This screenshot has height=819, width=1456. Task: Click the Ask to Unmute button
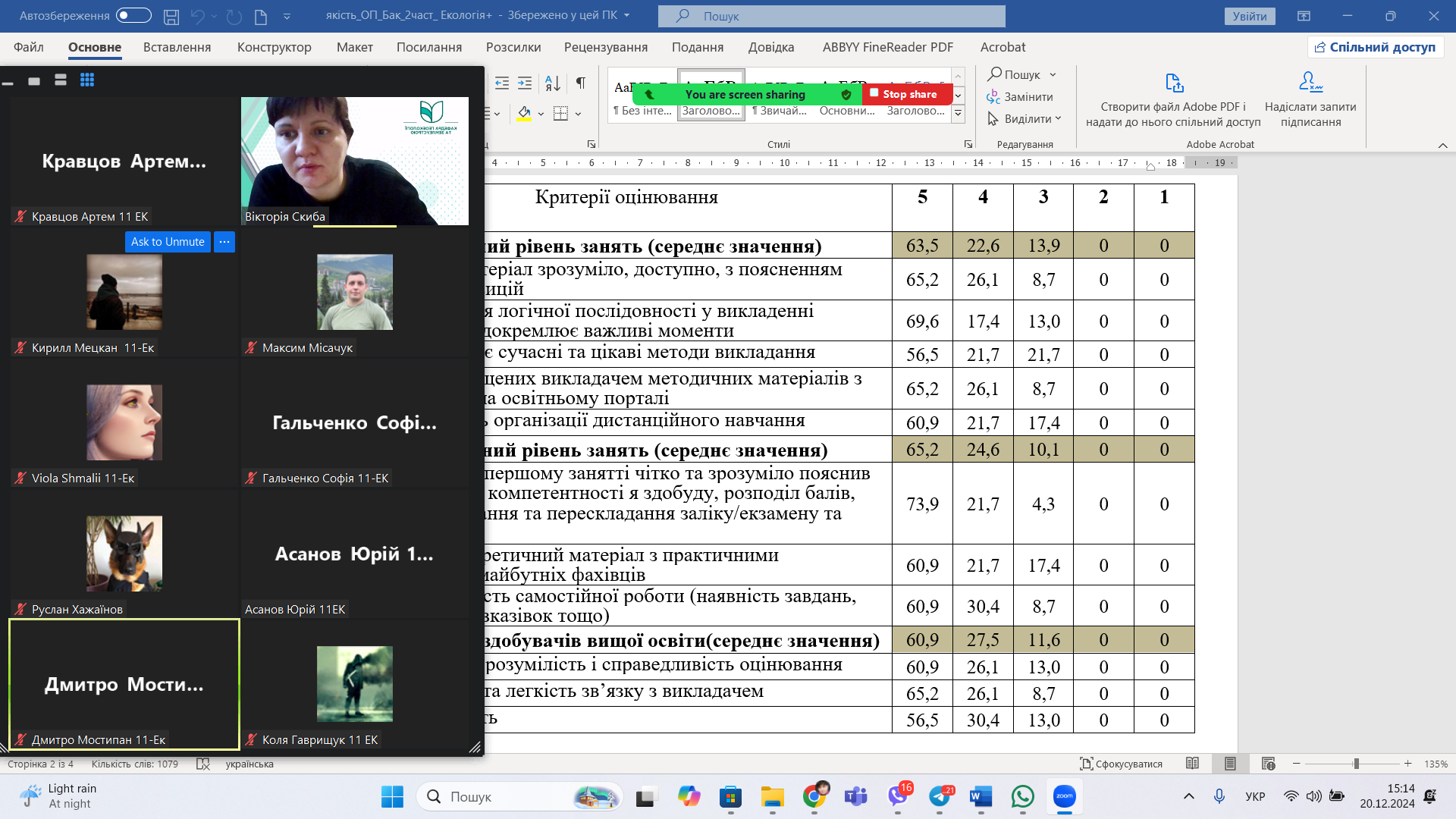point(168,242)
